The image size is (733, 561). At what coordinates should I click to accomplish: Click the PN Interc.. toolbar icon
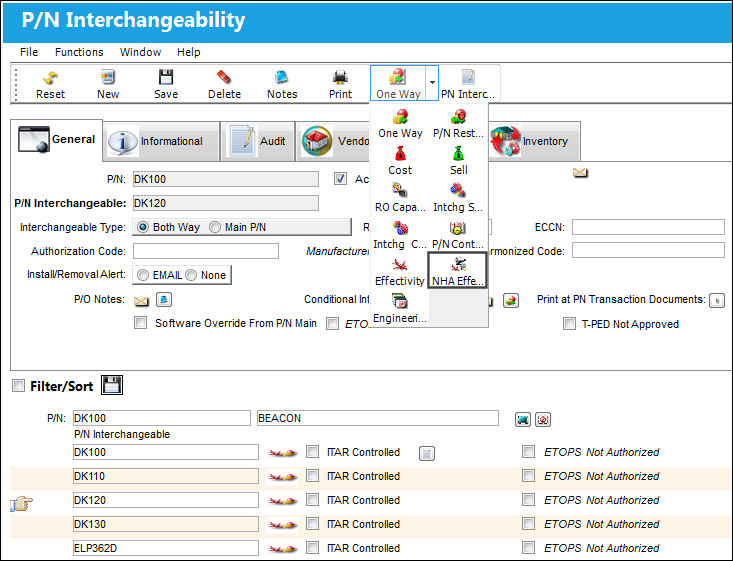[468, 84]
